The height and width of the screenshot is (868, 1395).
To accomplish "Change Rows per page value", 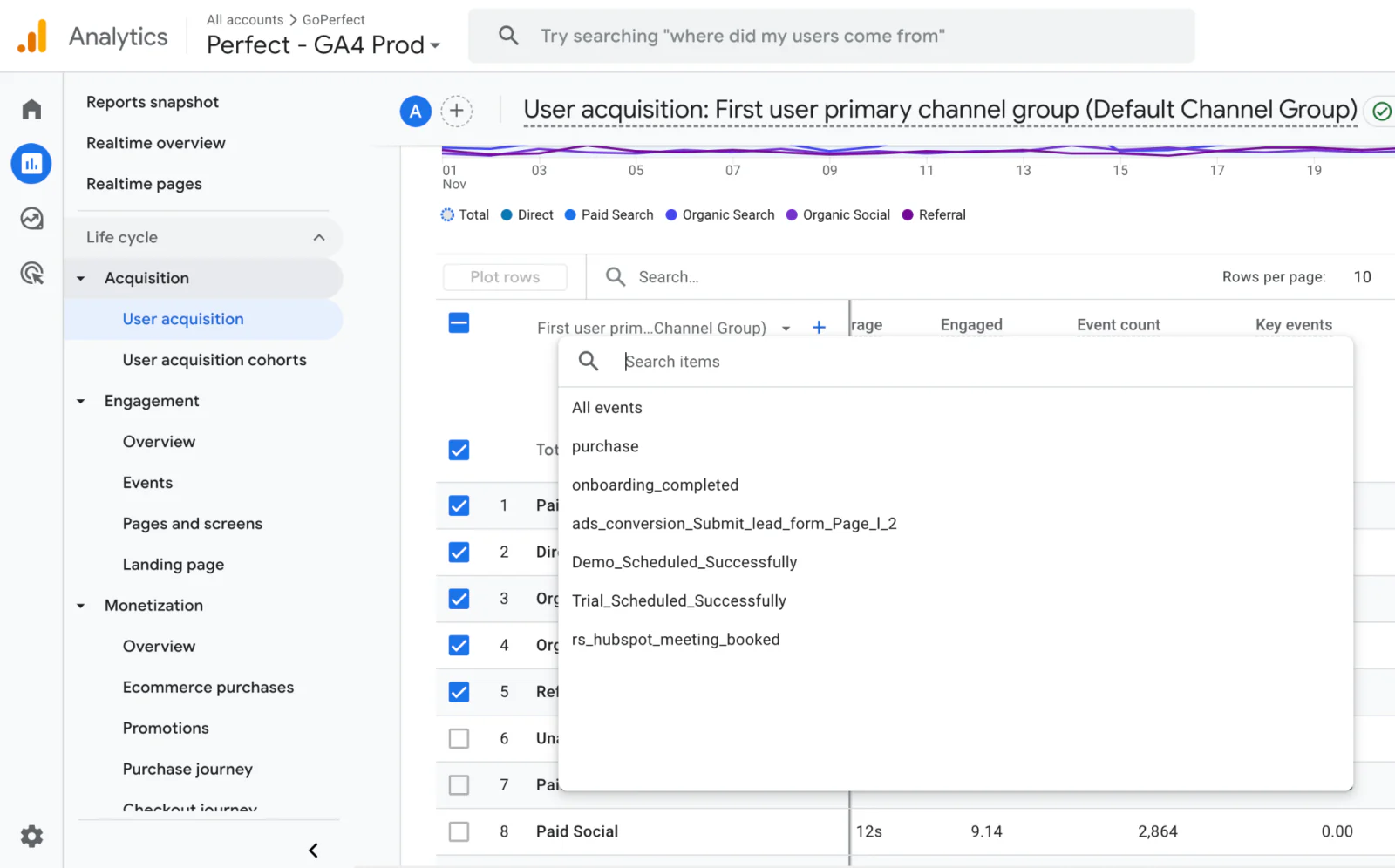I will coord(1362,277).
